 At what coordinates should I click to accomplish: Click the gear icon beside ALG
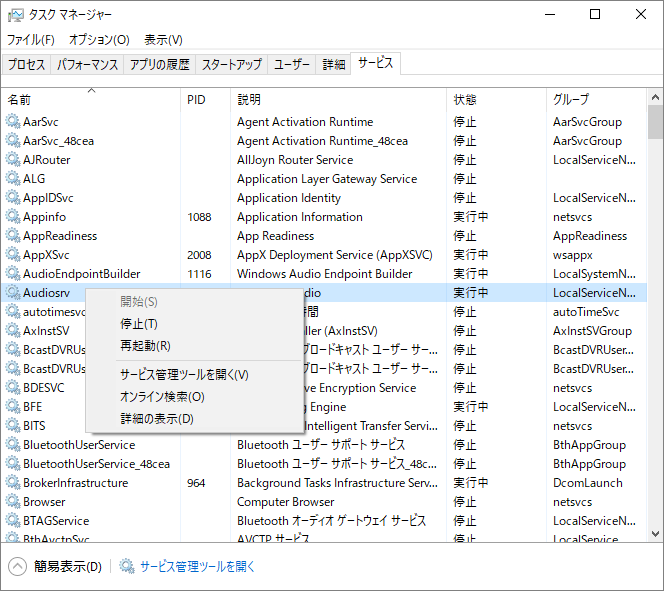[13, 179]
